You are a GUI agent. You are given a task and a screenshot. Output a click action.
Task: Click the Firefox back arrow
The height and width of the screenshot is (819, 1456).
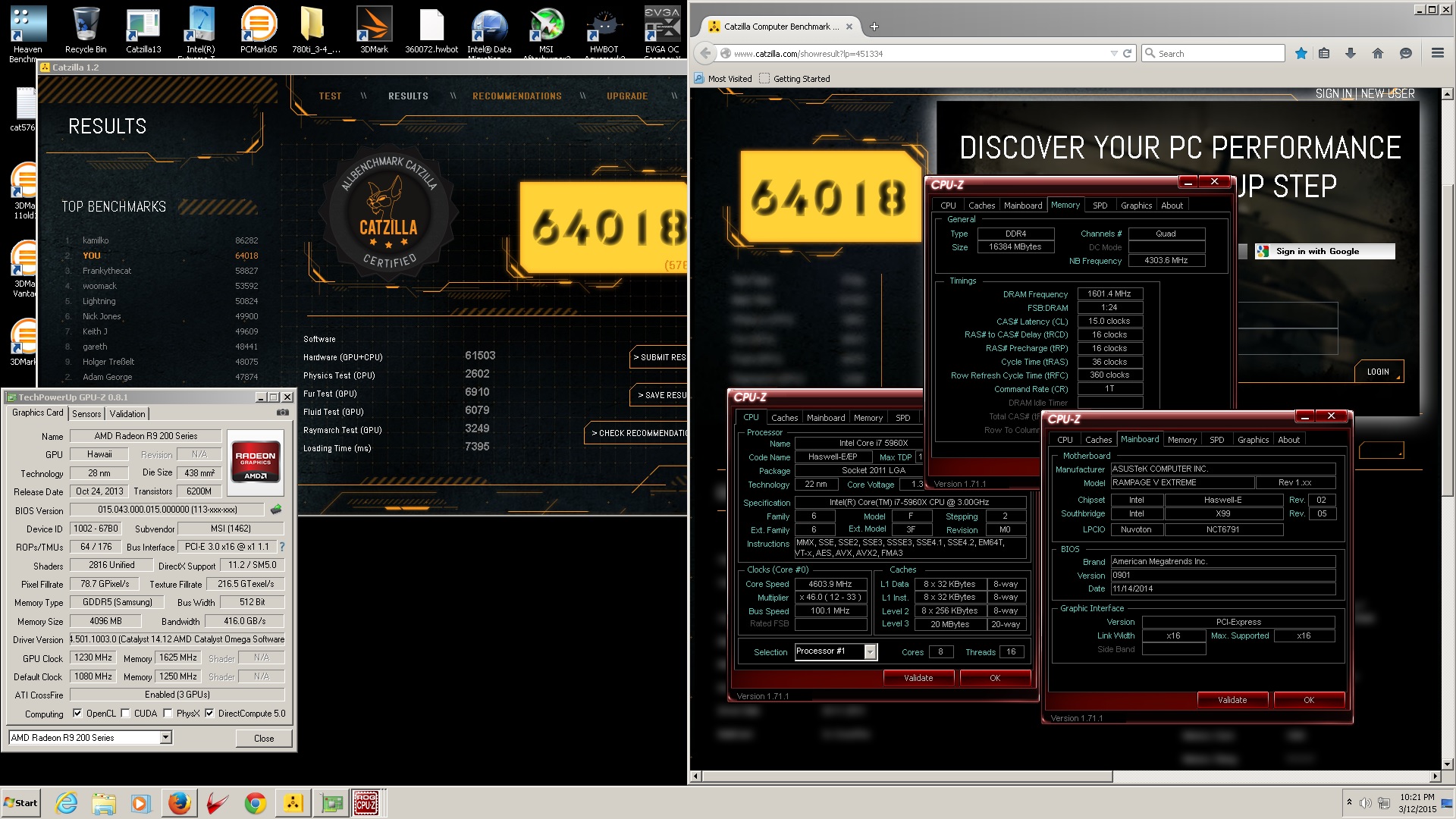coord(706,53)
